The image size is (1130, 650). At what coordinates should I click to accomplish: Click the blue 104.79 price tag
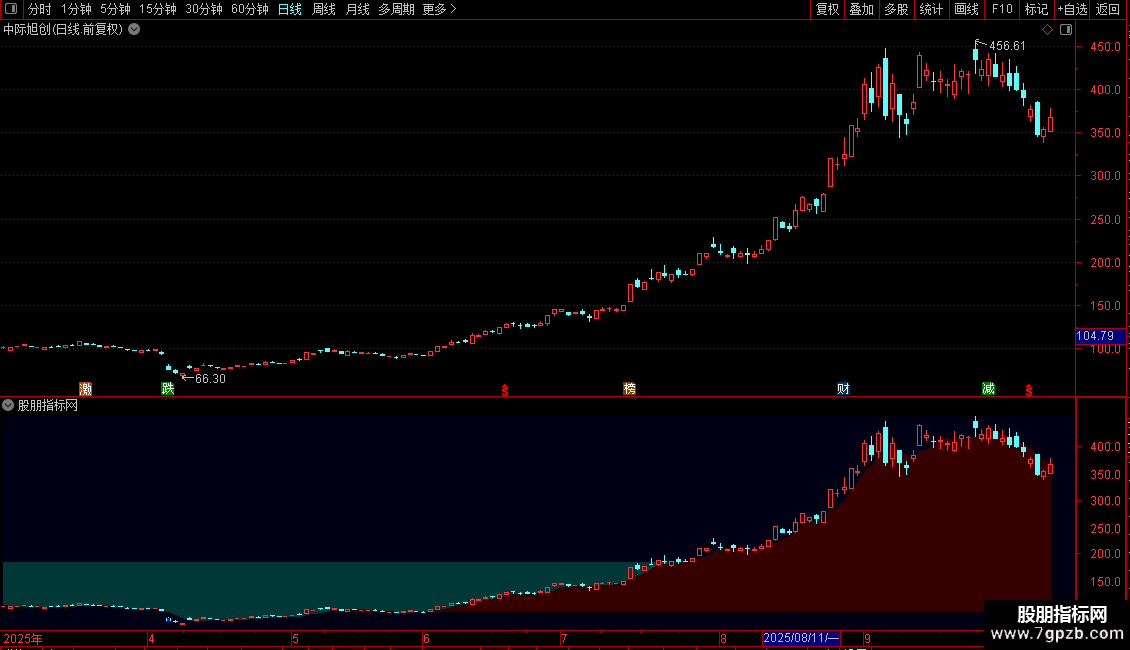coord(1100,336)
